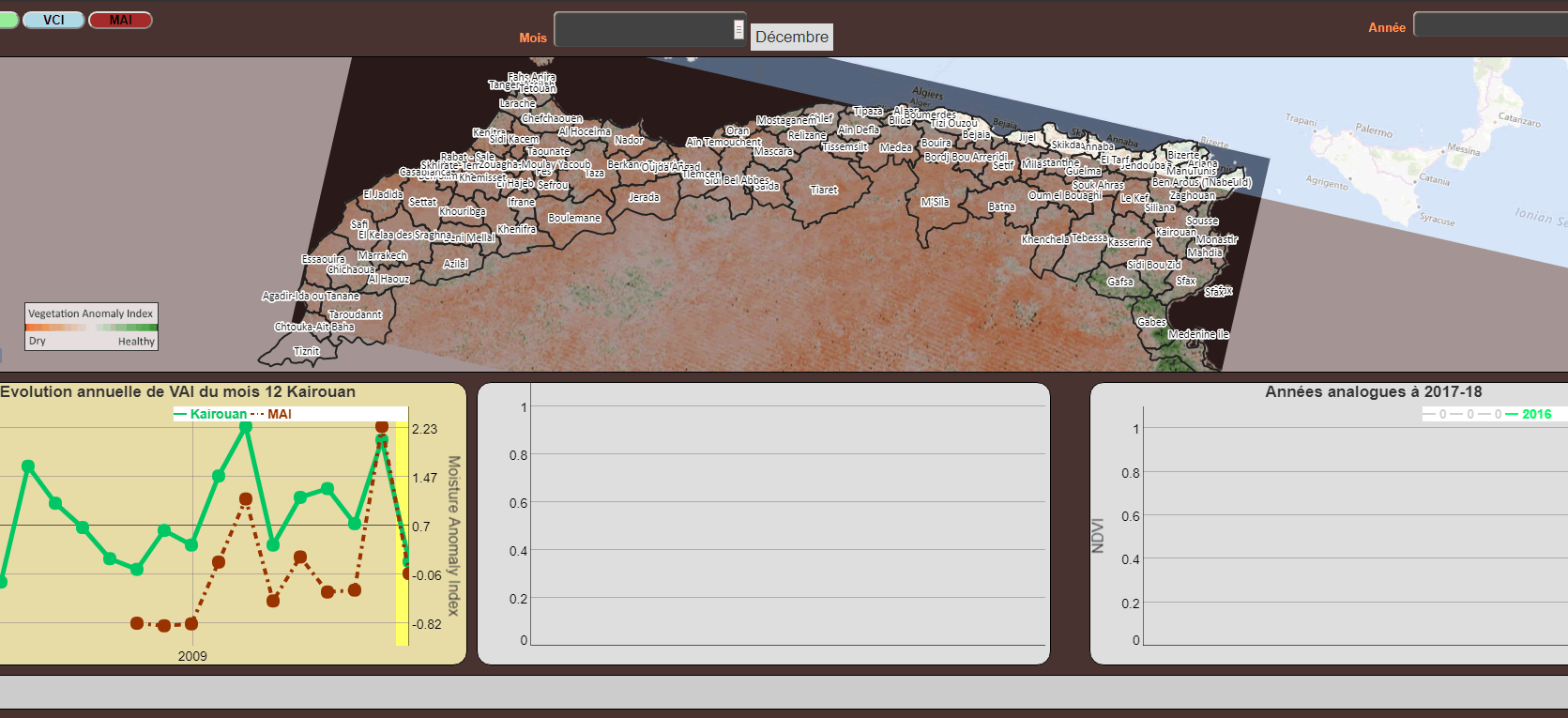1568x718 pixels.
Task: Click the Relizane region label
Action: pos(807,135)
